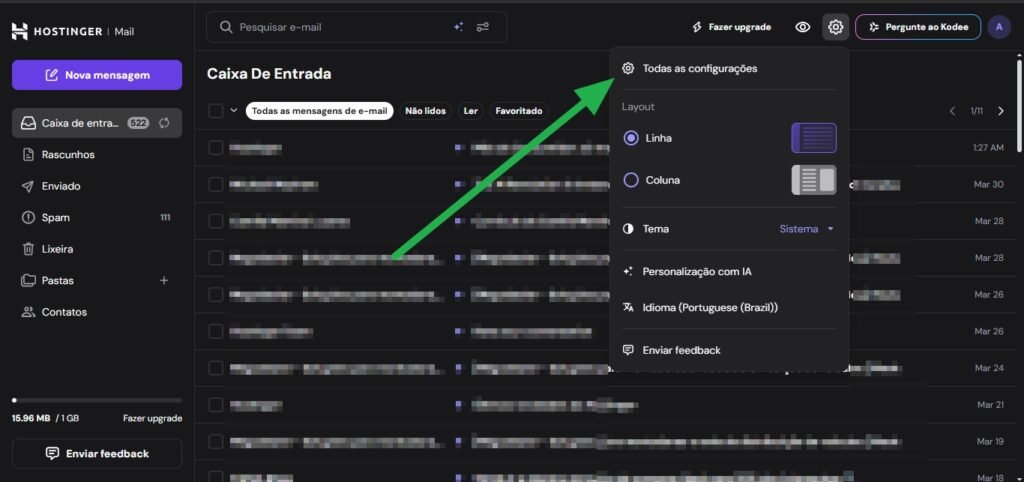
Task: Check the message dated Mar 24
Action: tap(216, 368)
